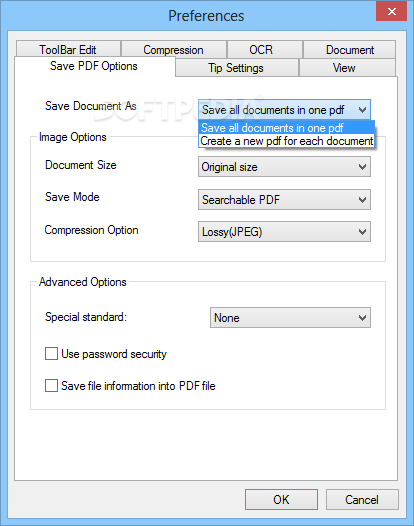This screenshot has width=414, height=526.
Task: Open the Save Mode dropdown
Action: pos(284,200)
